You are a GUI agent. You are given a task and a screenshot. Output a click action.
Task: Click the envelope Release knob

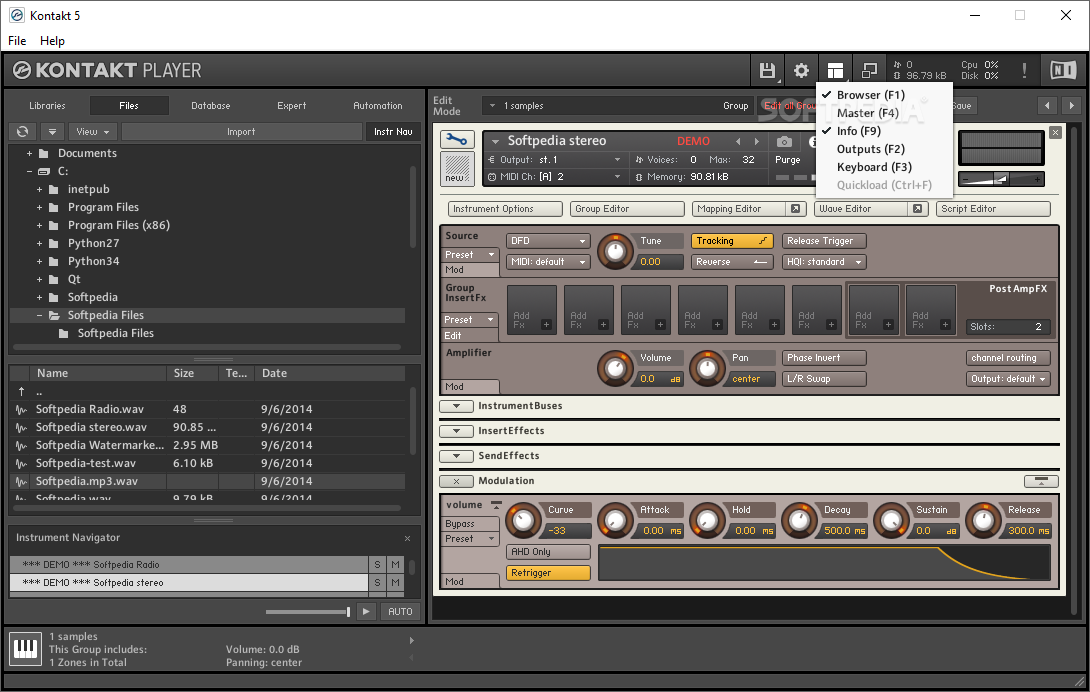[983, 520]
